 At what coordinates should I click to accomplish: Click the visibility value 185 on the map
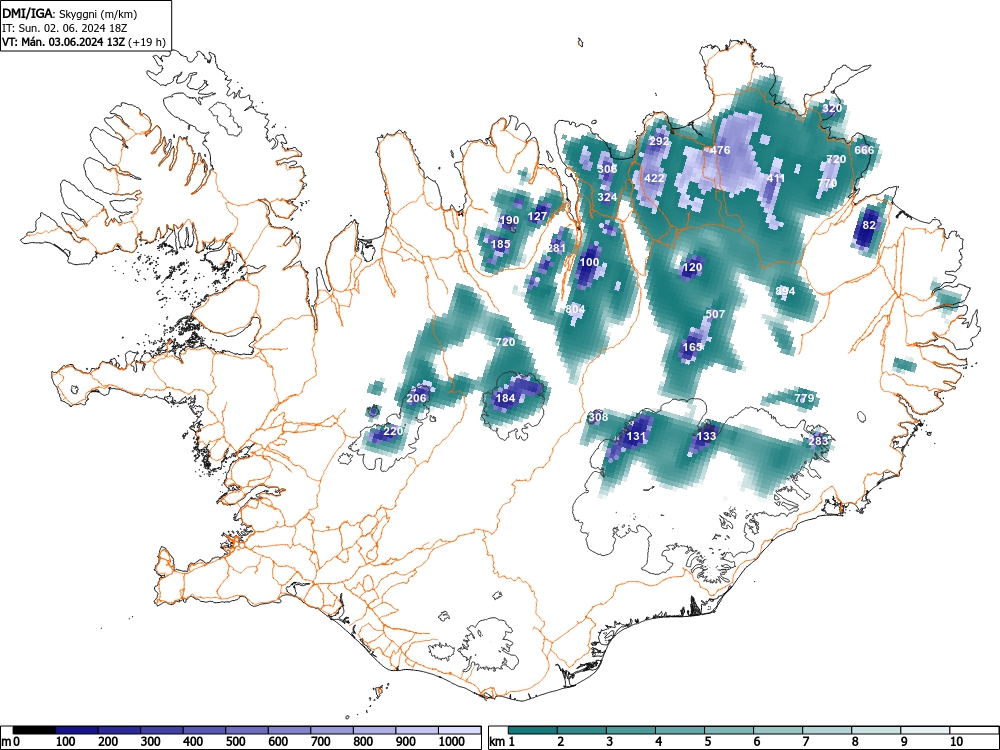pyautogui.click(x=501, y=244)
